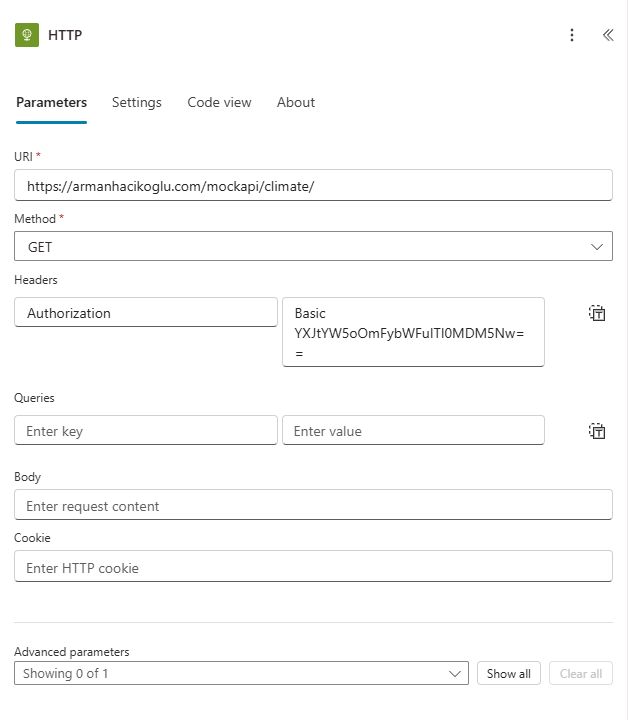
Task: Click the Clear all button
Action: 580,673
